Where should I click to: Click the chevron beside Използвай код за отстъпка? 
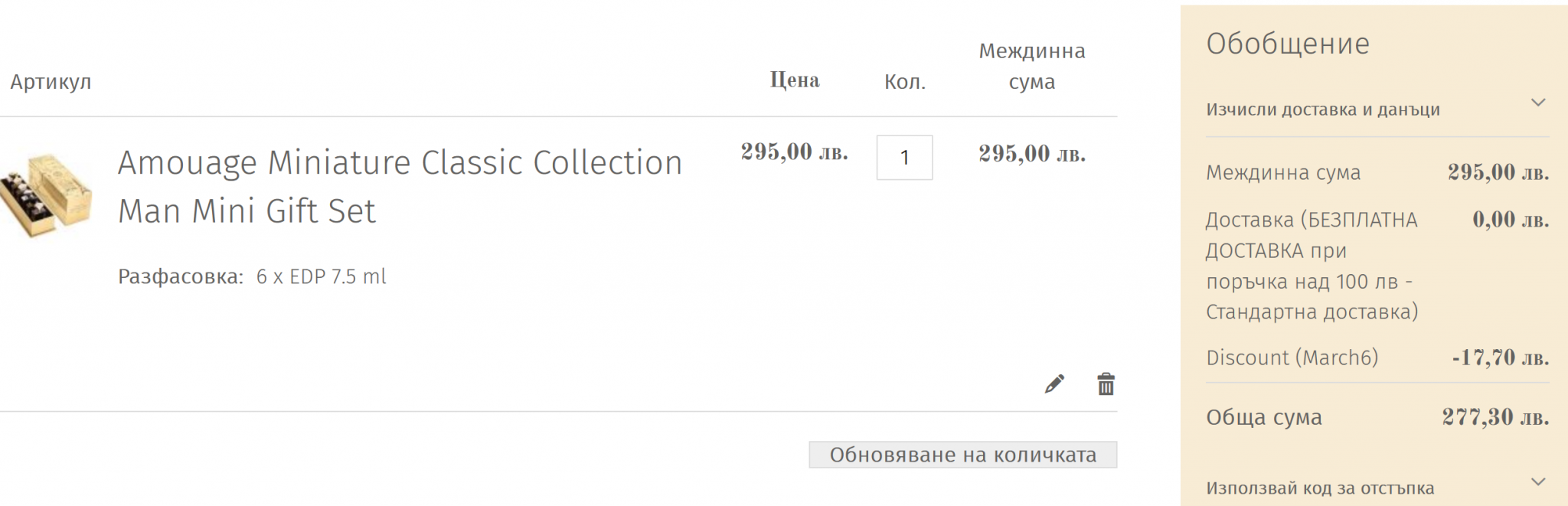point(1538,482)
